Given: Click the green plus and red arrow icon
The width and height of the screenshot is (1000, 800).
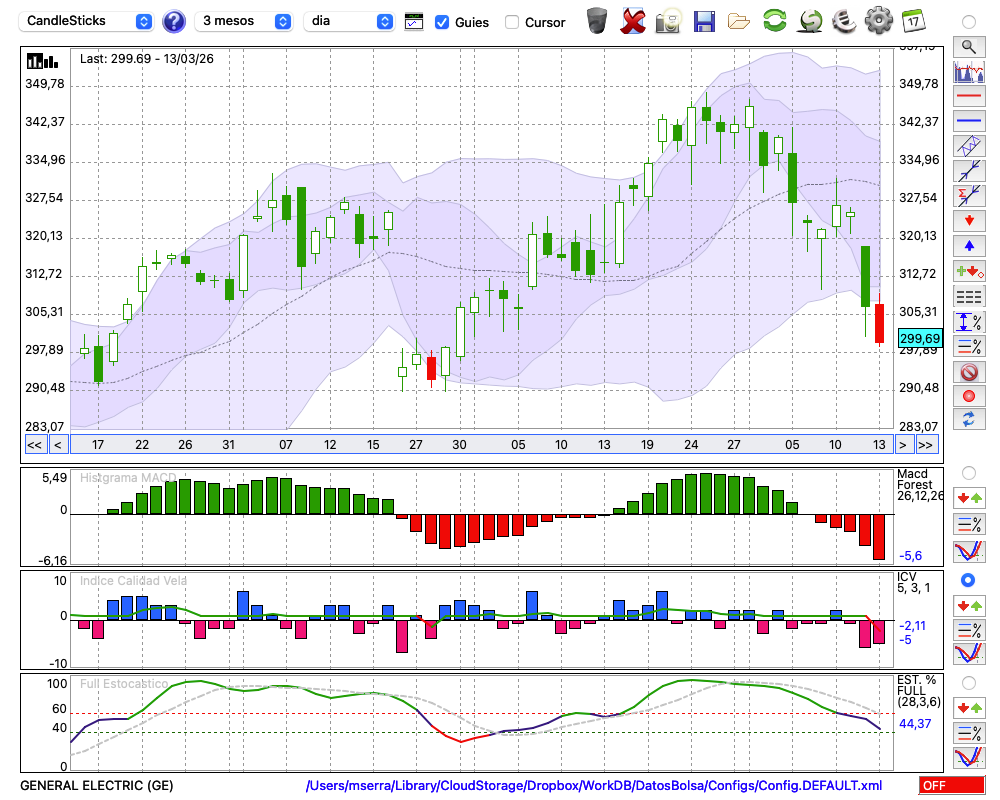Looking at the screenshot, I should [x=969, y=271].
